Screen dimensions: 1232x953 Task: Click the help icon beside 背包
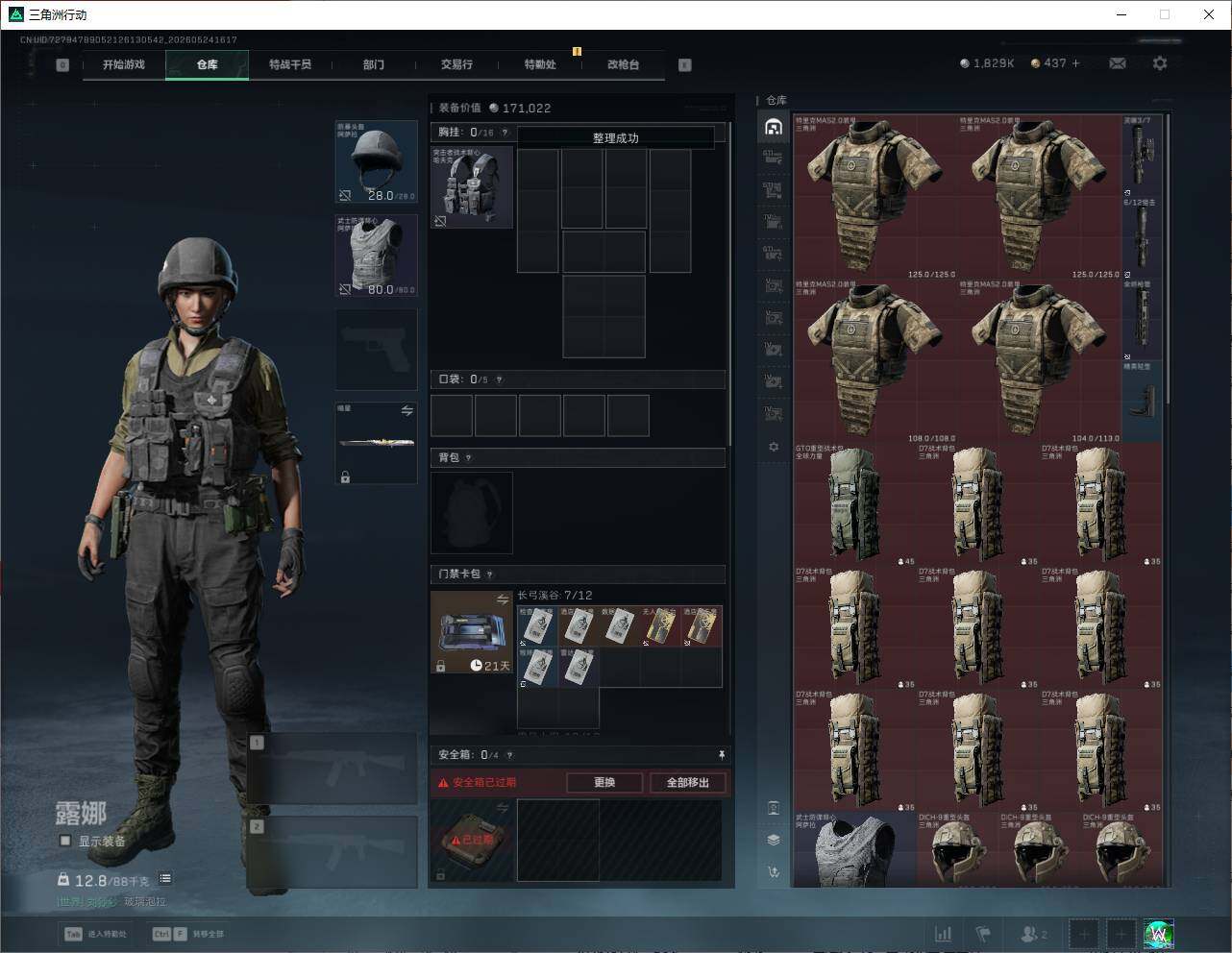click(468, 458)
